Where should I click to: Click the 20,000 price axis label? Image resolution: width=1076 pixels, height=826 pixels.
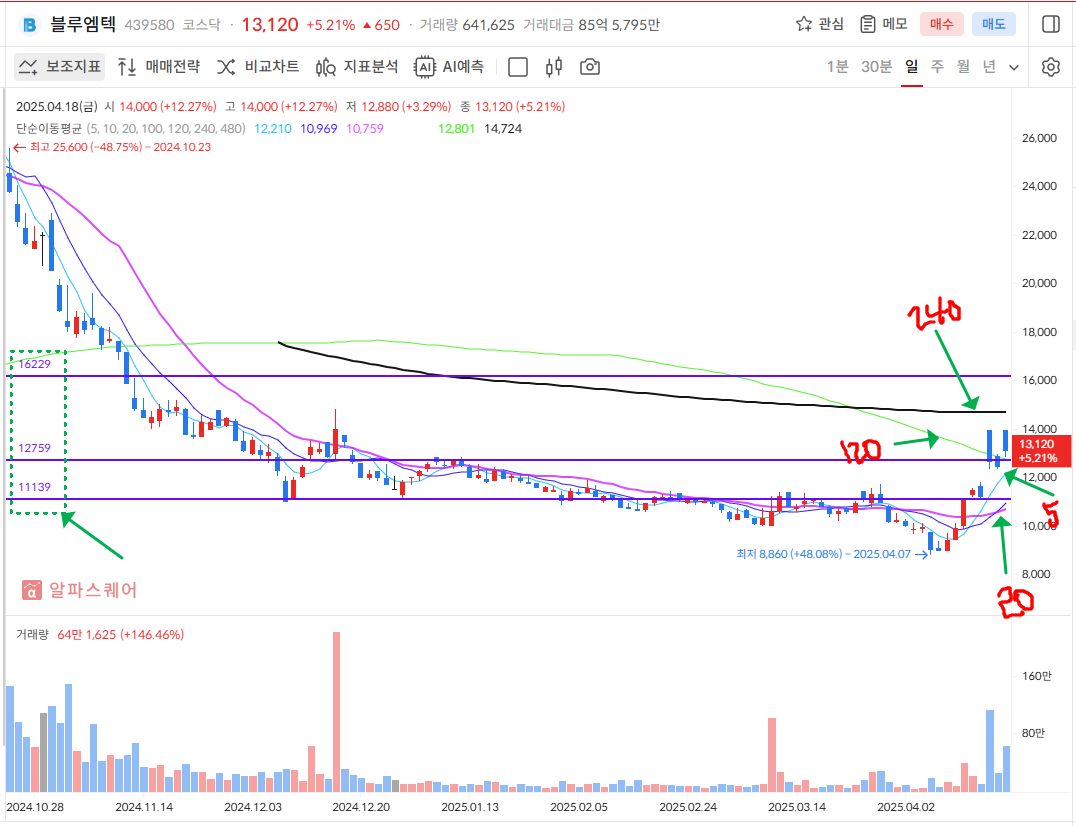click(1039, 283)
